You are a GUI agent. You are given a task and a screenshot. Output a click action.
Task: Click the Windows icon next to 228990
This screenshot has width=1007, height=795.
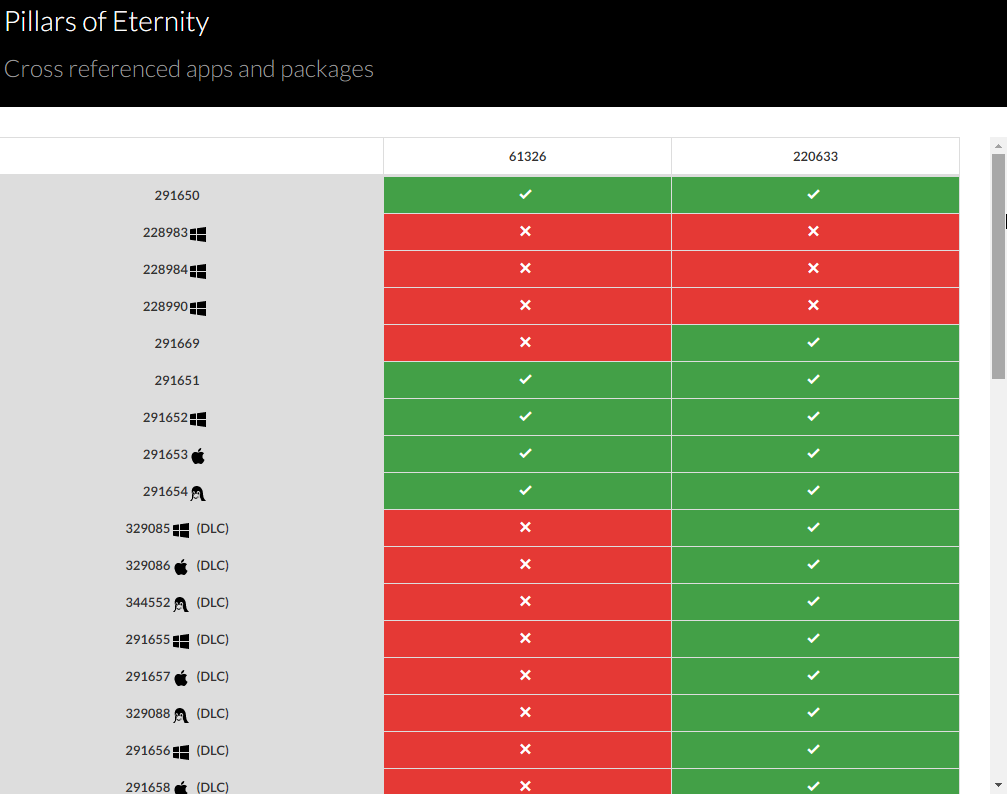tap(198, 307)
